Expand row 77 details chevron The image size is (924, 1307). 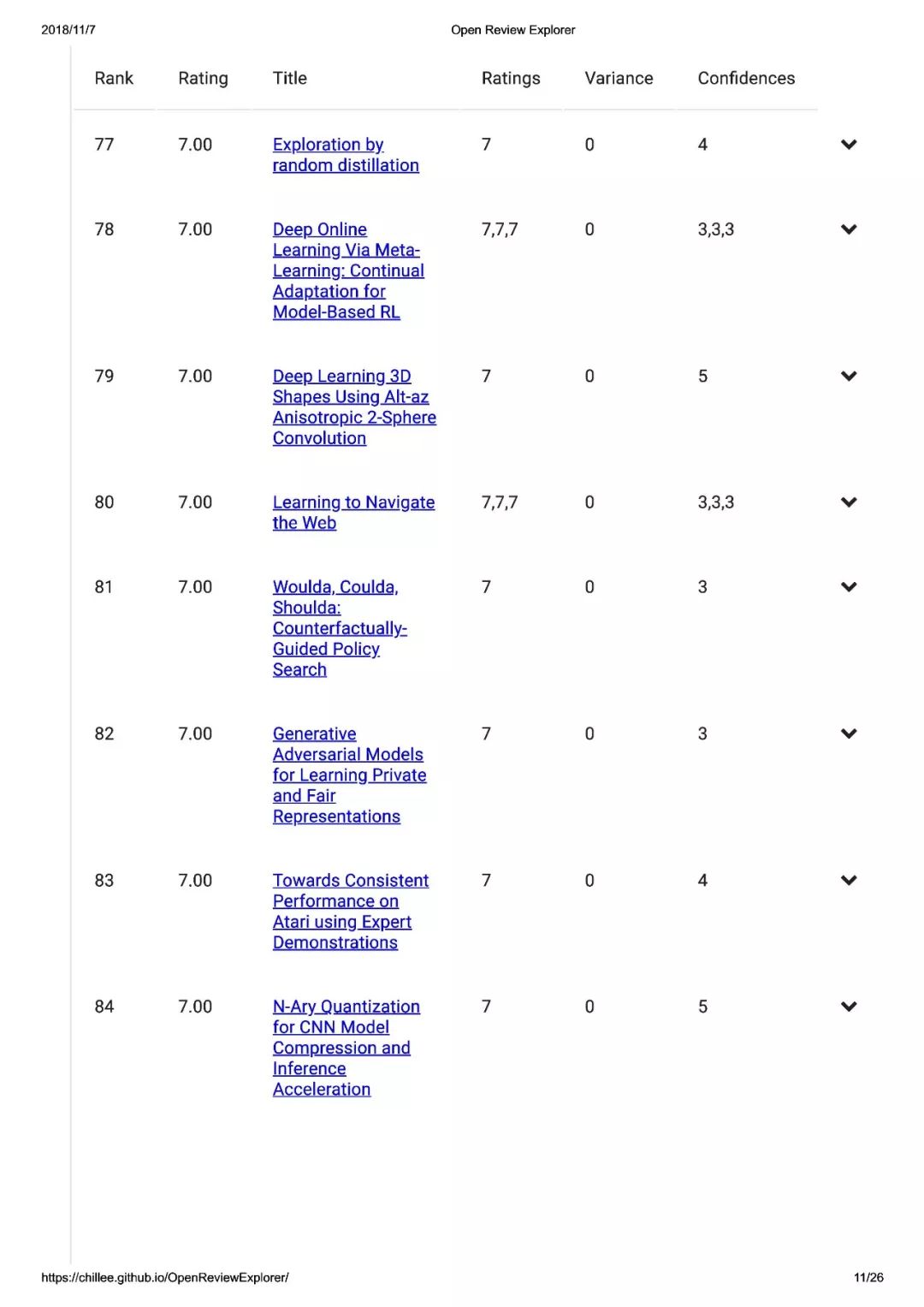[849, 145]
